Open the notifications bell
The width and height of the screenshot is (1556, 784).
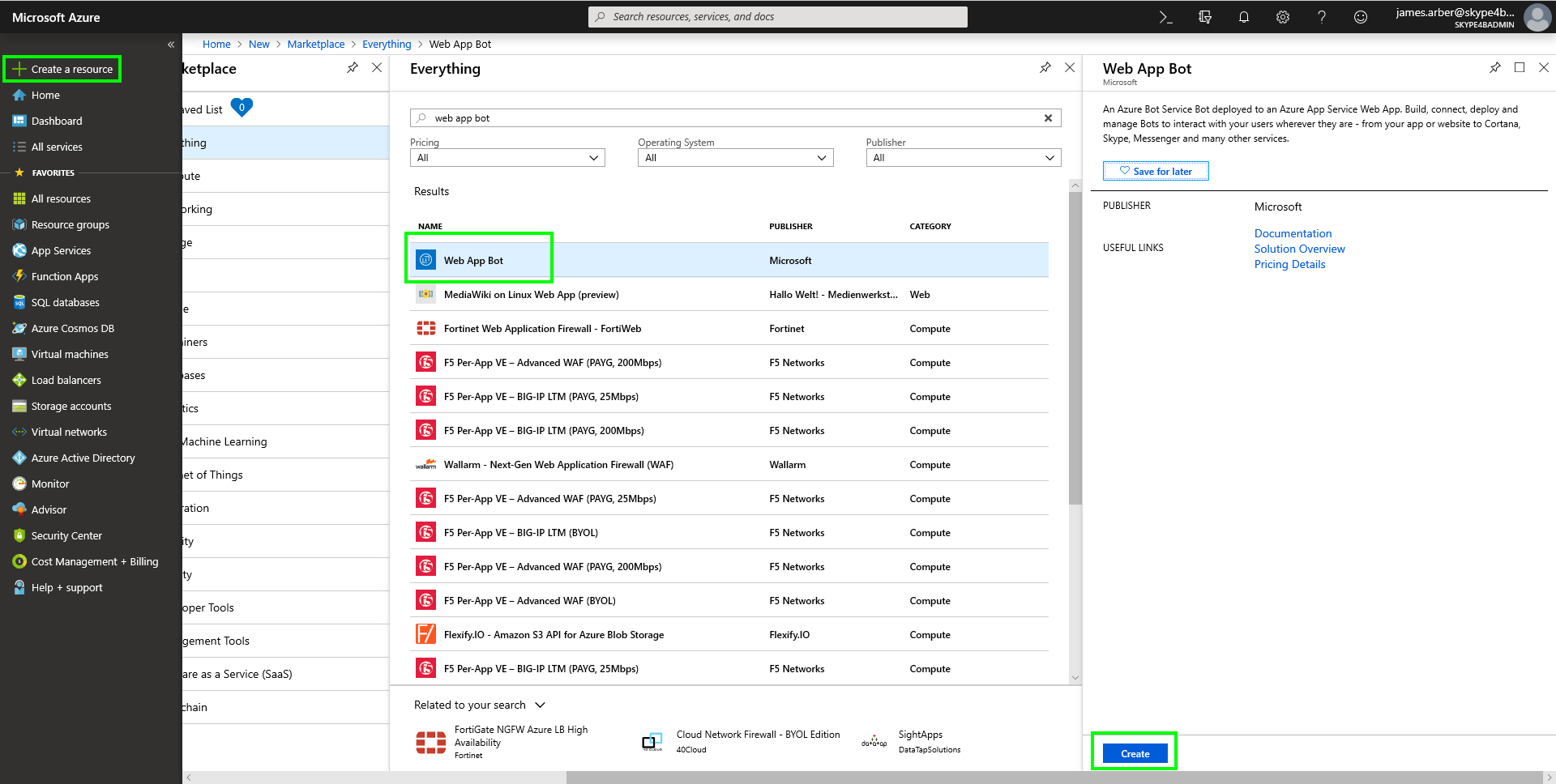pos(1244,17)
